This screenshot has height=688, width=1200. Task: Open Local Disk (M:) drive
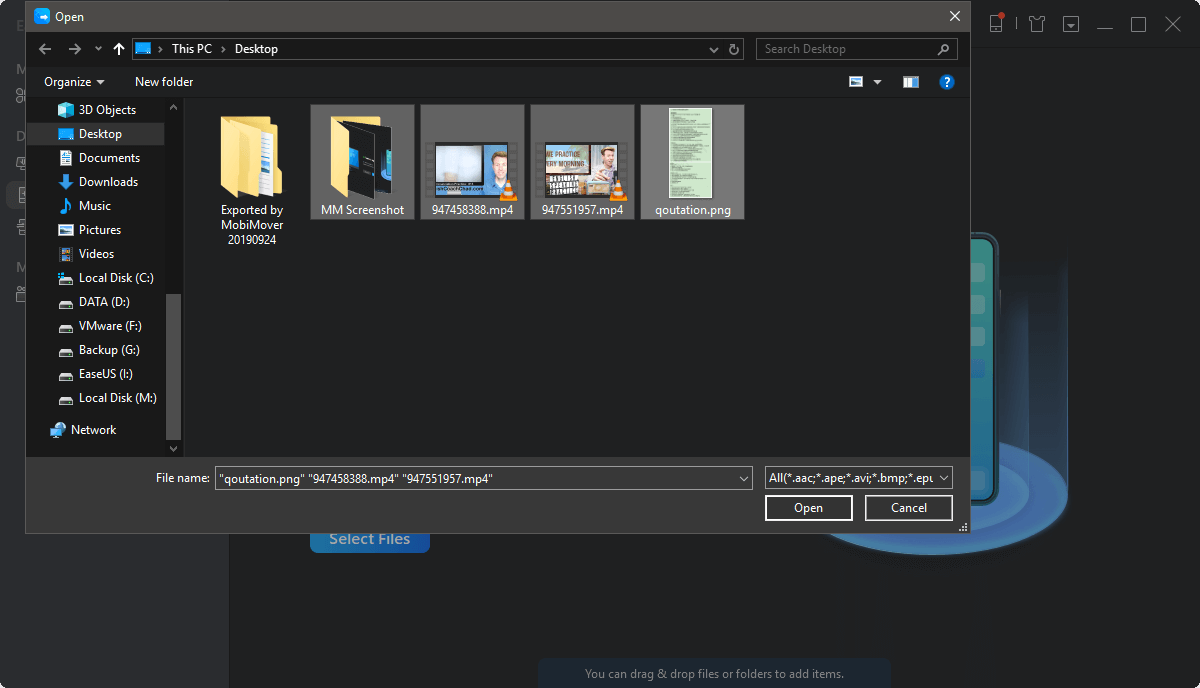coord(106,398)
